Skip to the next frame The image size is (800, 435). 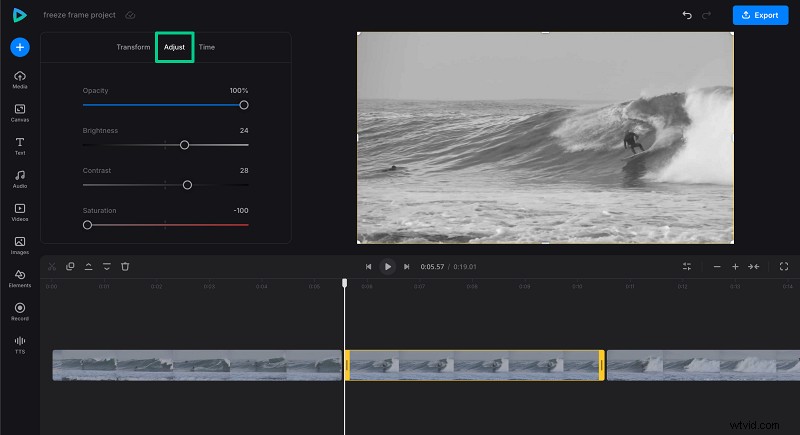[406, 267]
